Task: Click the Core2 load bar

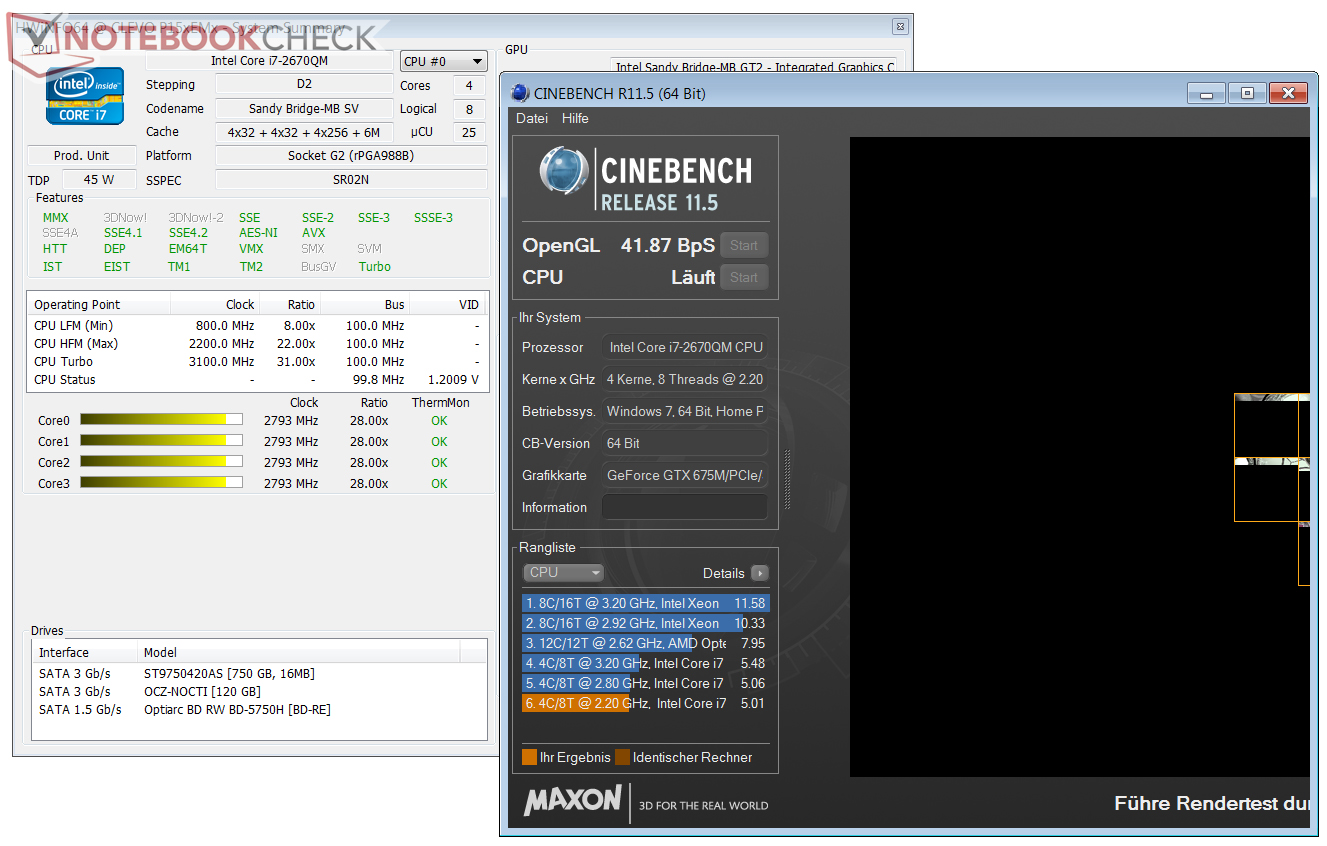Action: pyautogui.click(x=161, y=462)
